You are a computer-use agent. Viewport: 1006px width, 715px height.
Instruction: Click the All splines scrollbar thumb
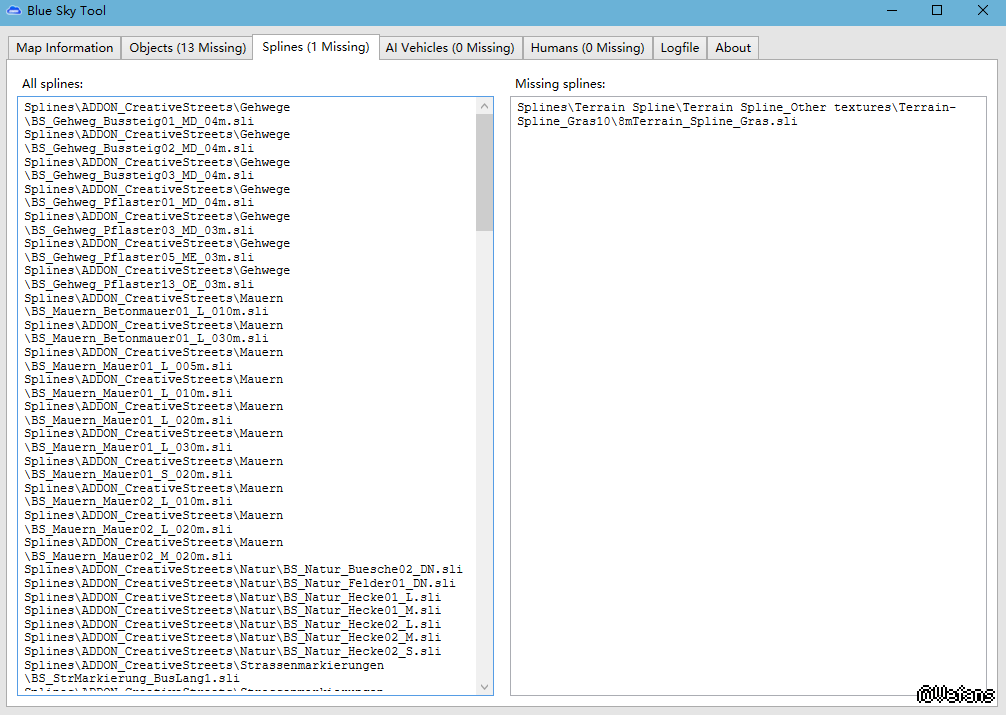tap(485, 172)
